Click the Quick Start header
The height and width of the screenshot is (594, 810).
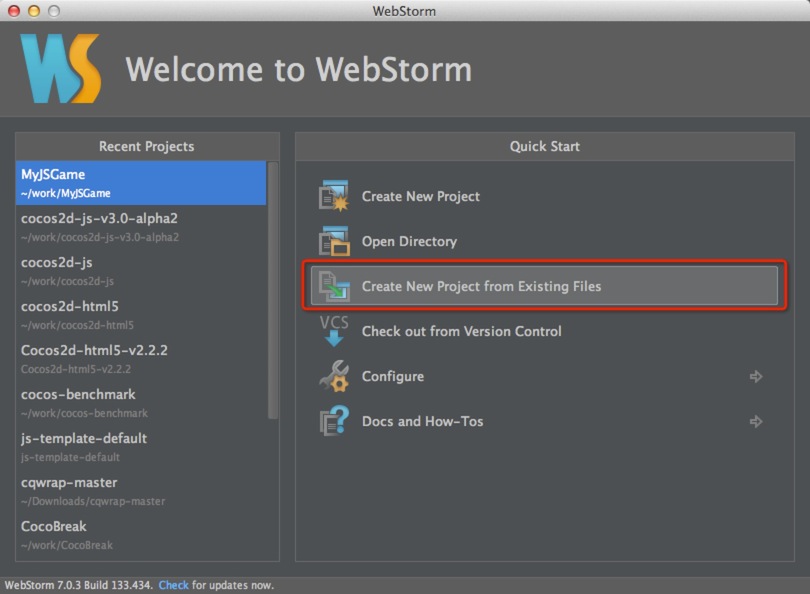[x=544, y=146]
